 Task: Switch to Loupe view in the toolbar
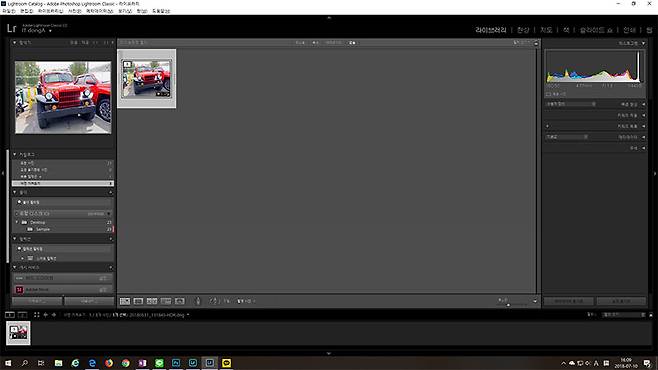(x=138, y=301)
